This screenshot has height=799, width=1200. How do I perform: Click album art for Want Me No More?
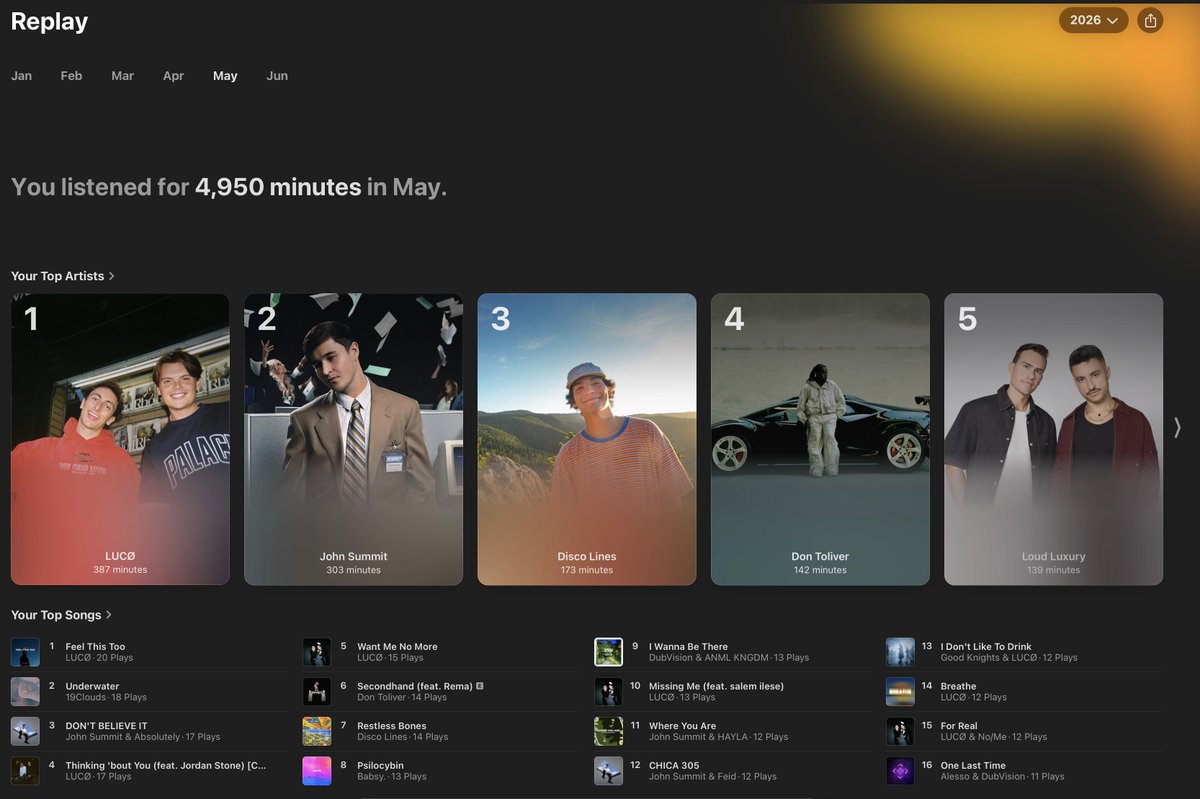317,652
